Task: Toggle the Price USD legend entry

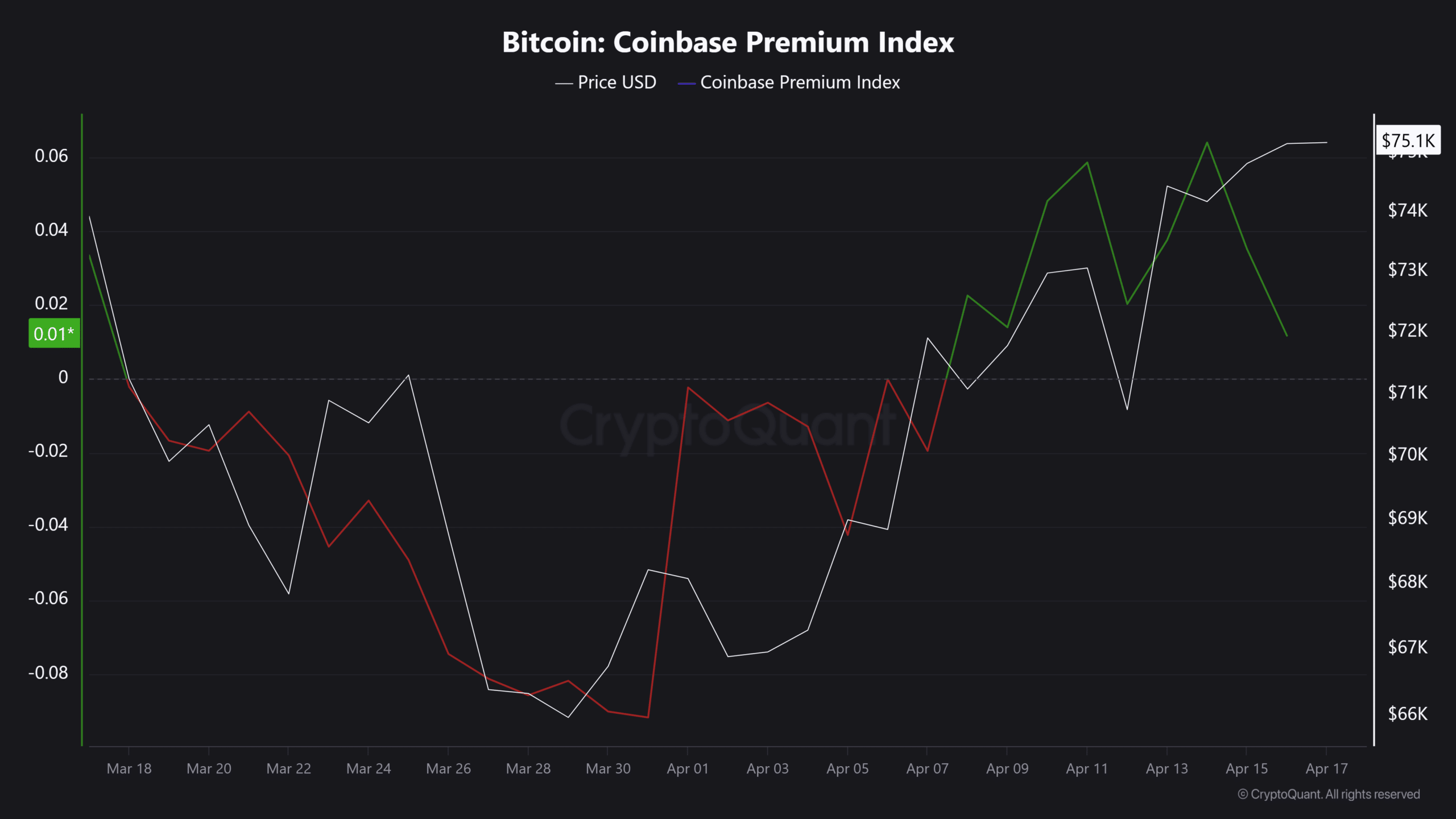Action: [x=617, y=82]
